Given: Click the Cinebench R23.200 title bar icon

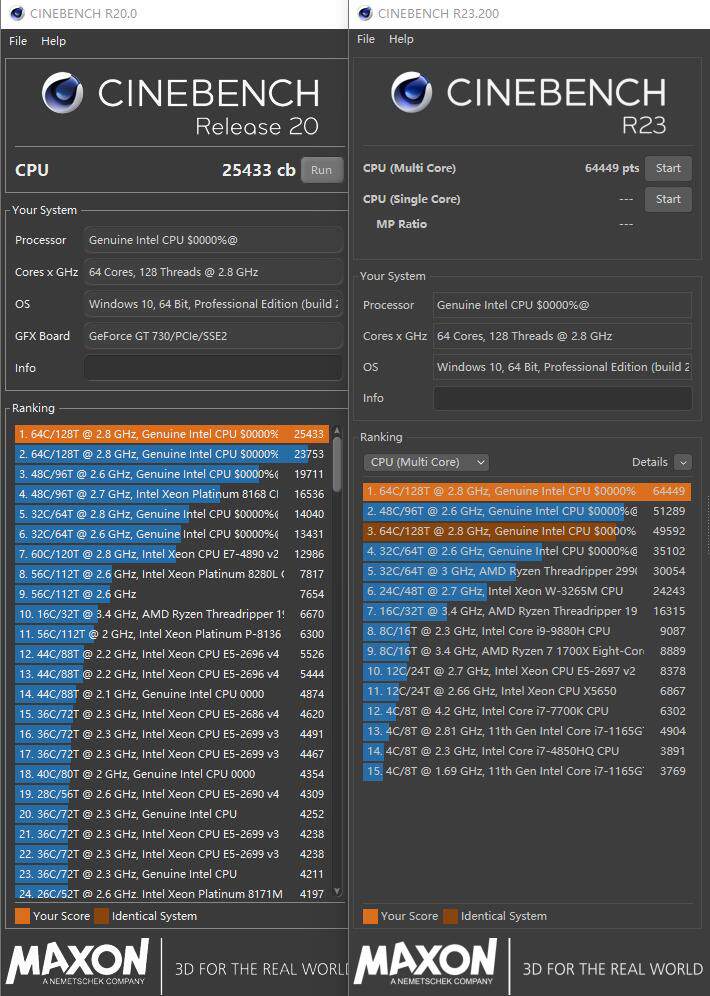Looking at the screenshot, I should tap(365, 13).
